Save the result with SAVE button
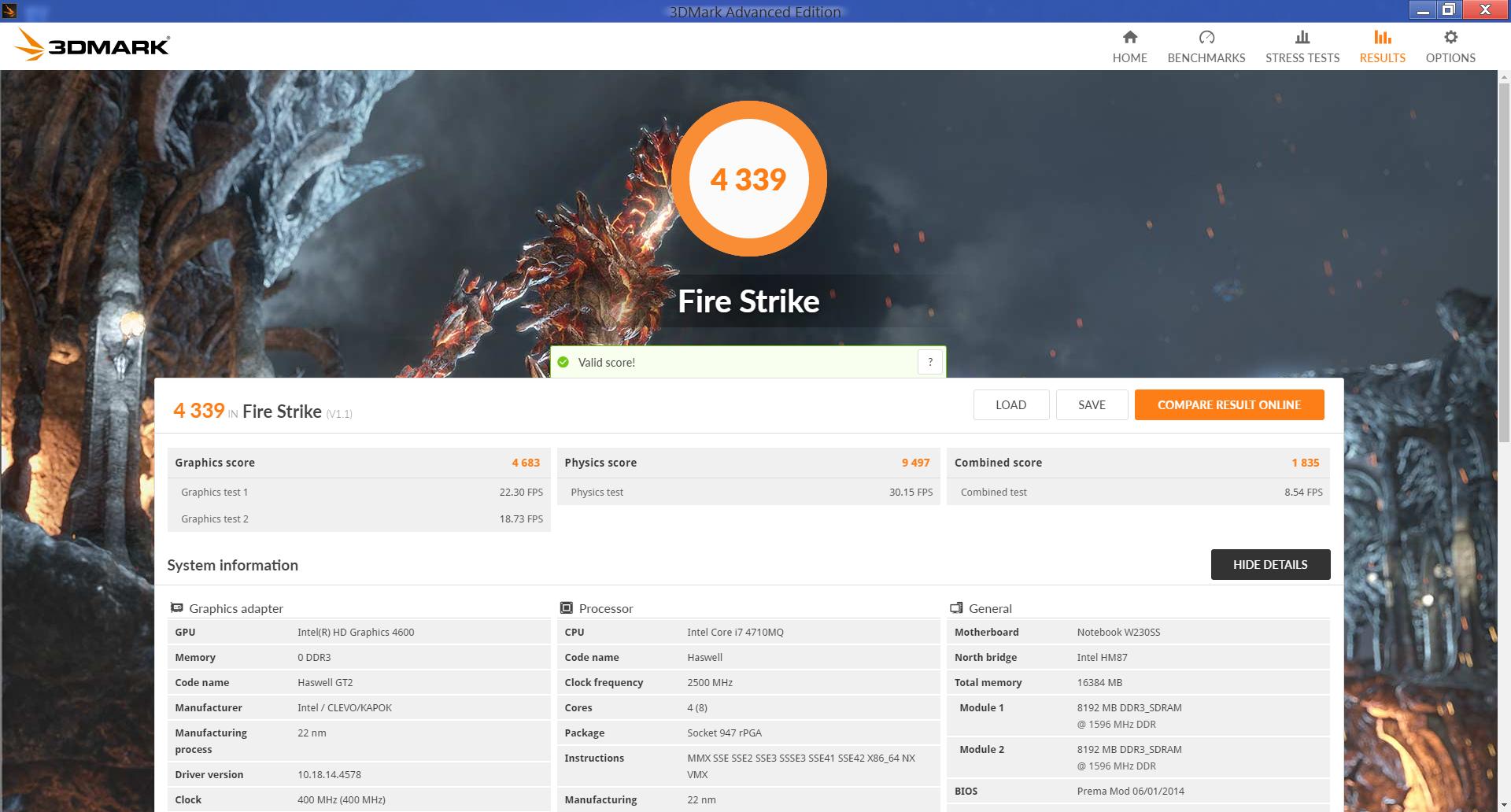Viewport: 1511px width, 812px height. pos(1092,404)
